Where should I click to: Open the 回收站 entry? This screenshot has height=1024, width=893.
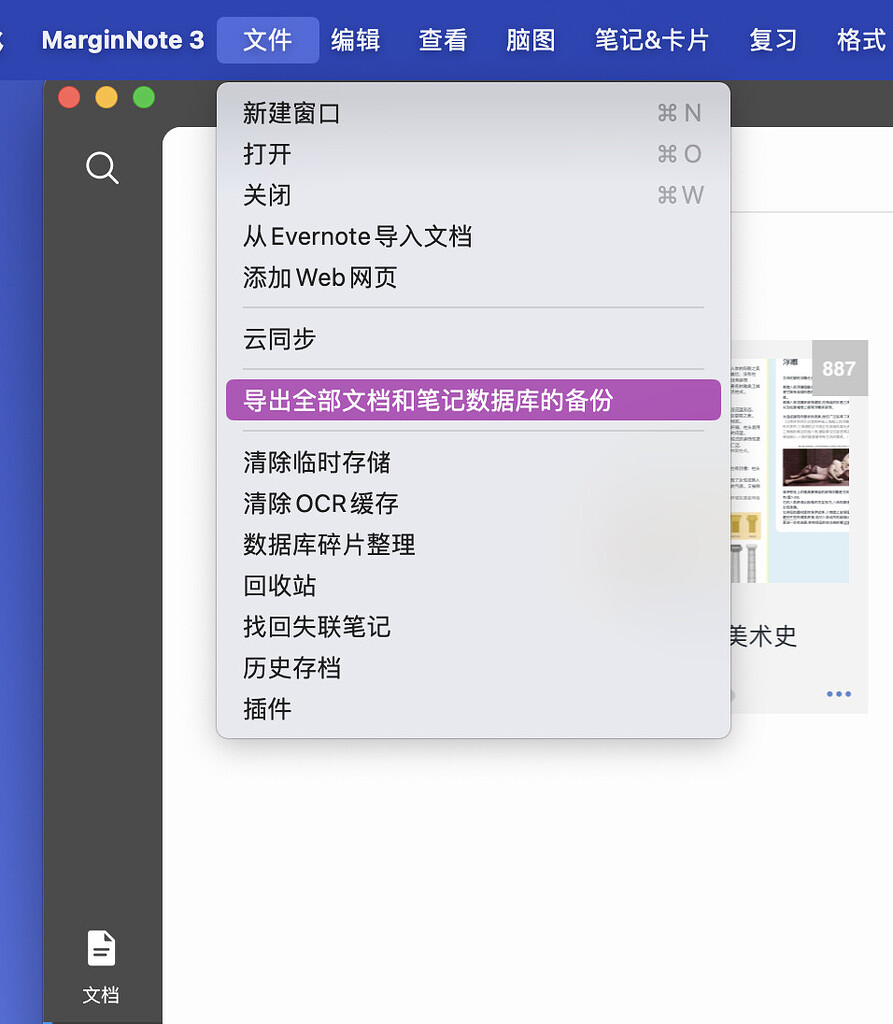[x=280, y=586]
